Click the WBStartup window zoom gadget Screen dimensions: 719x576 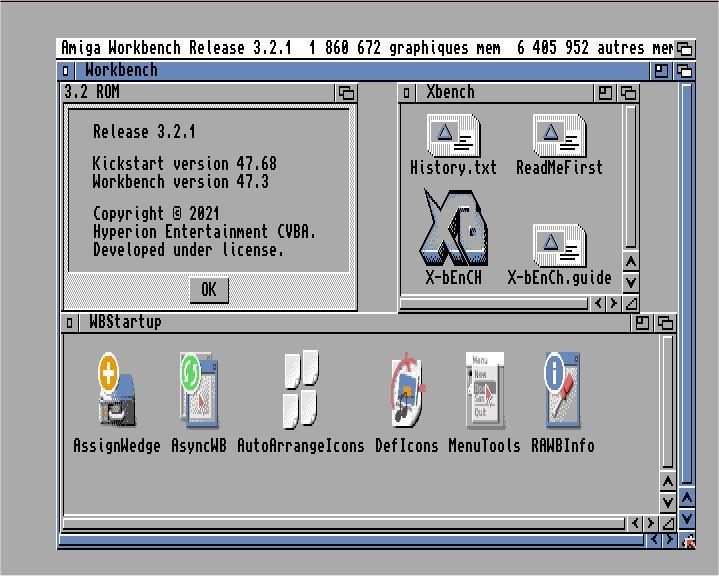tap(642, 323)
